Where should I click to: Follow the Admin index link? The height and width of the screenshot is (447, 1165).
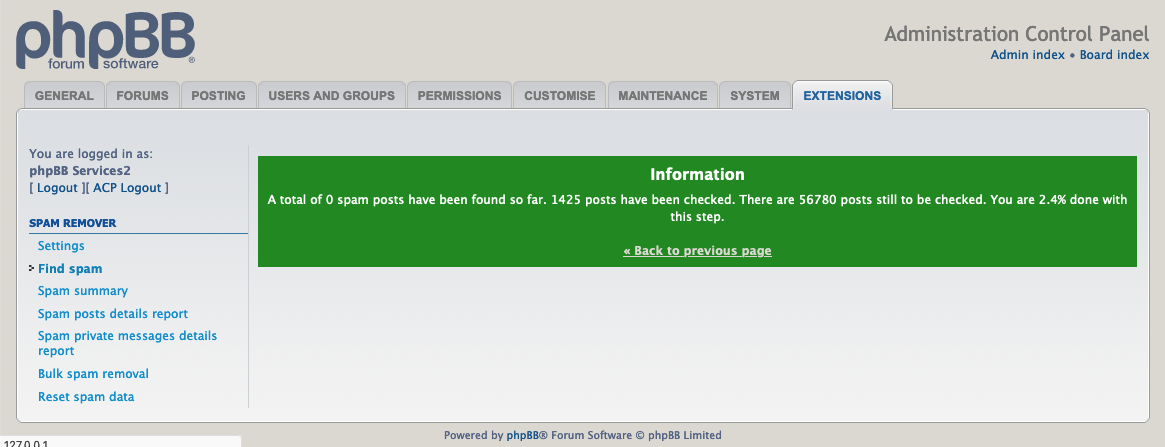coord(1028,55)
